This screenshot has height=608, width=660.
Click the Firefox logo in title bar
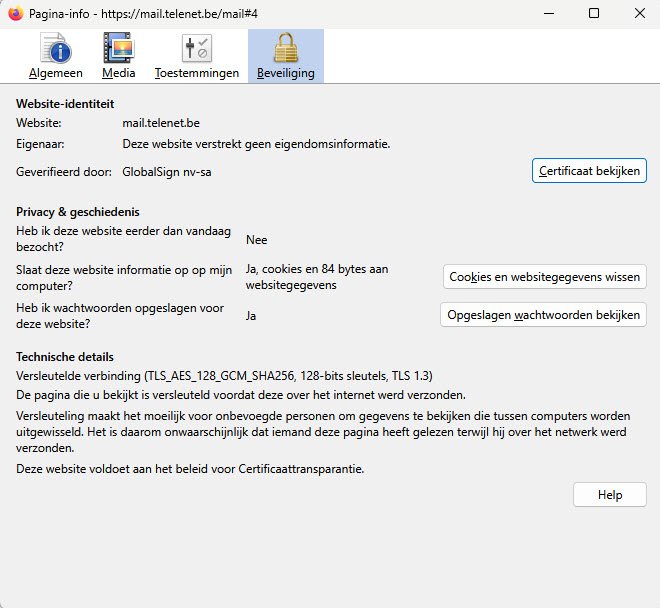(16, 14)
